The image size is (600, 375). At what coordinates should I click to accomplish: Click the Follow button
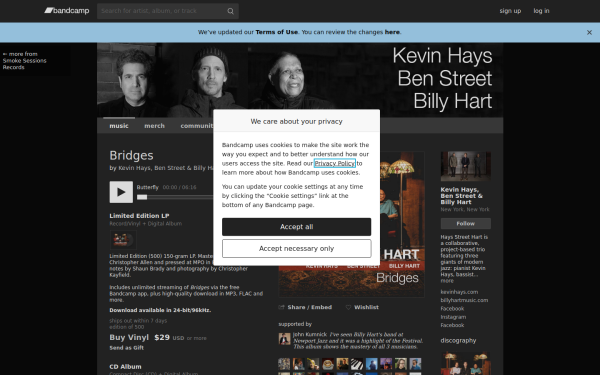pos(466,223)
